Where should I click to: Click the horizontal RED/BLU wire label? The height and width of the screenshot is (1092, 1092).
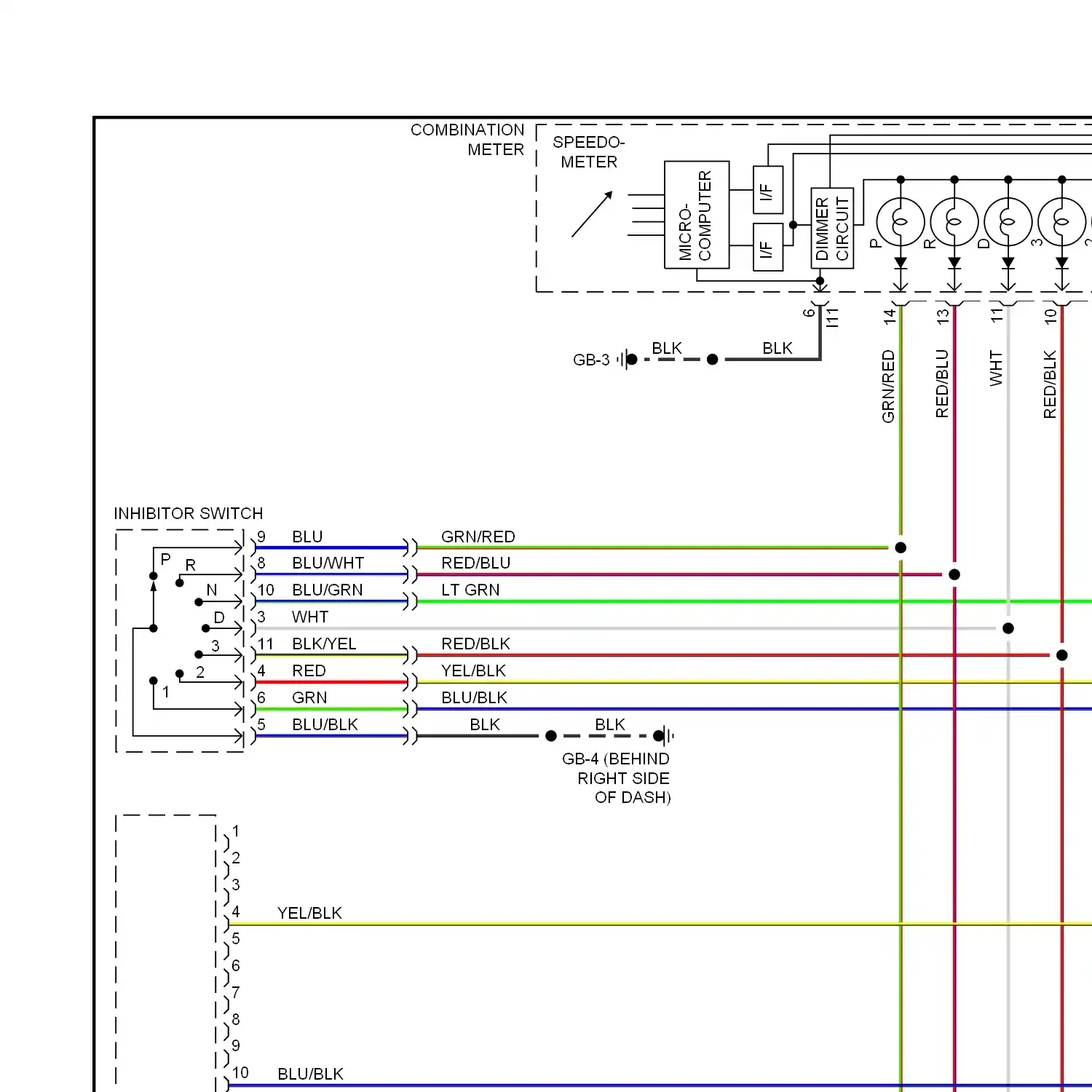pyautogui.click(x=476, y=563)
